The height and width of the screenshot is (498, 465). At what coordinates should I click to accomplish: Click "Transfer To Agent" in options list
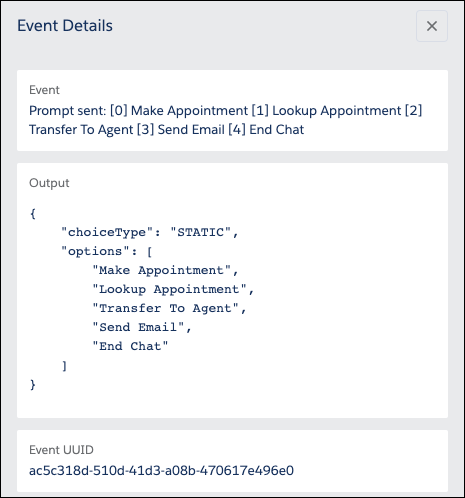coord(165,308)
